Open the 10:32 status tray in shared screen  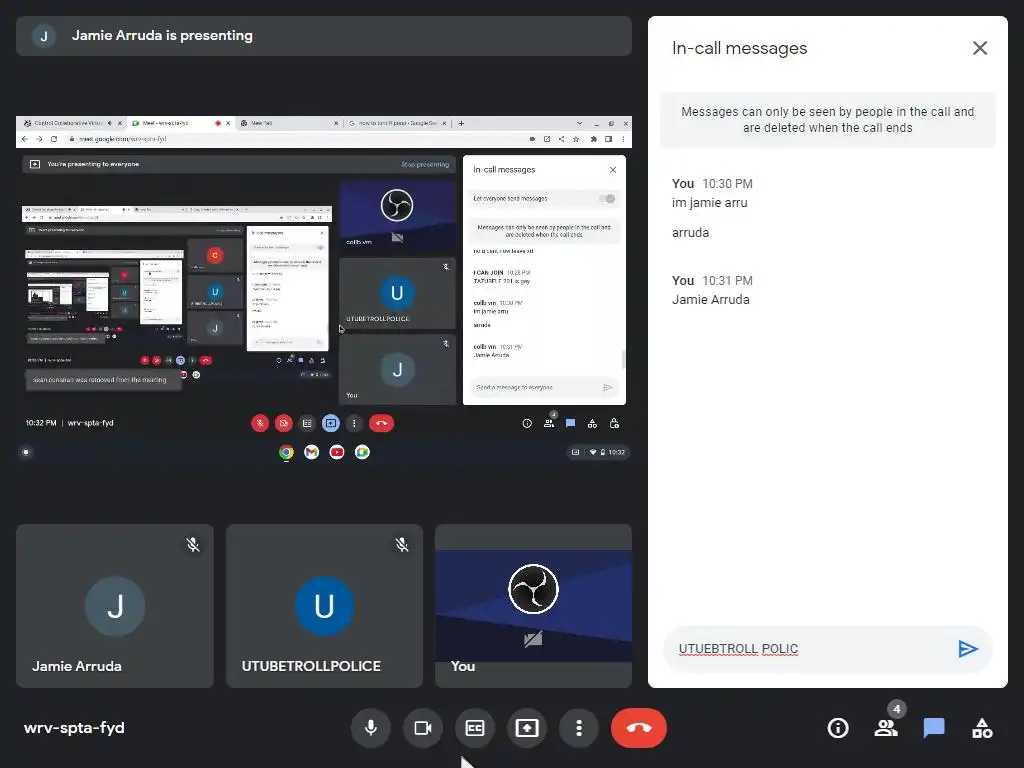pyautogui.click(x=599, y=452)
